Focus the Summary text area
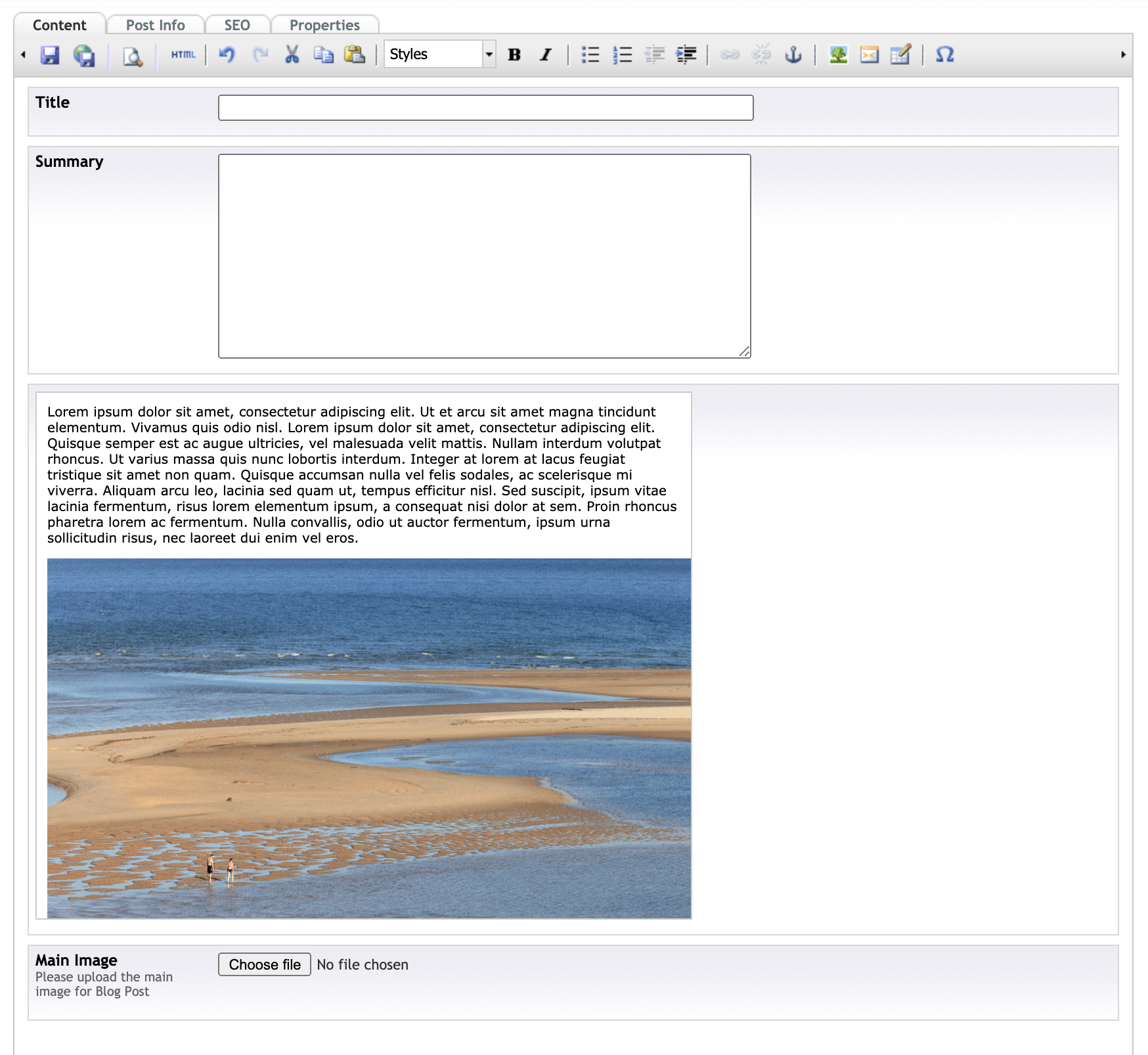The image size is (1148, 1055). 485,256
